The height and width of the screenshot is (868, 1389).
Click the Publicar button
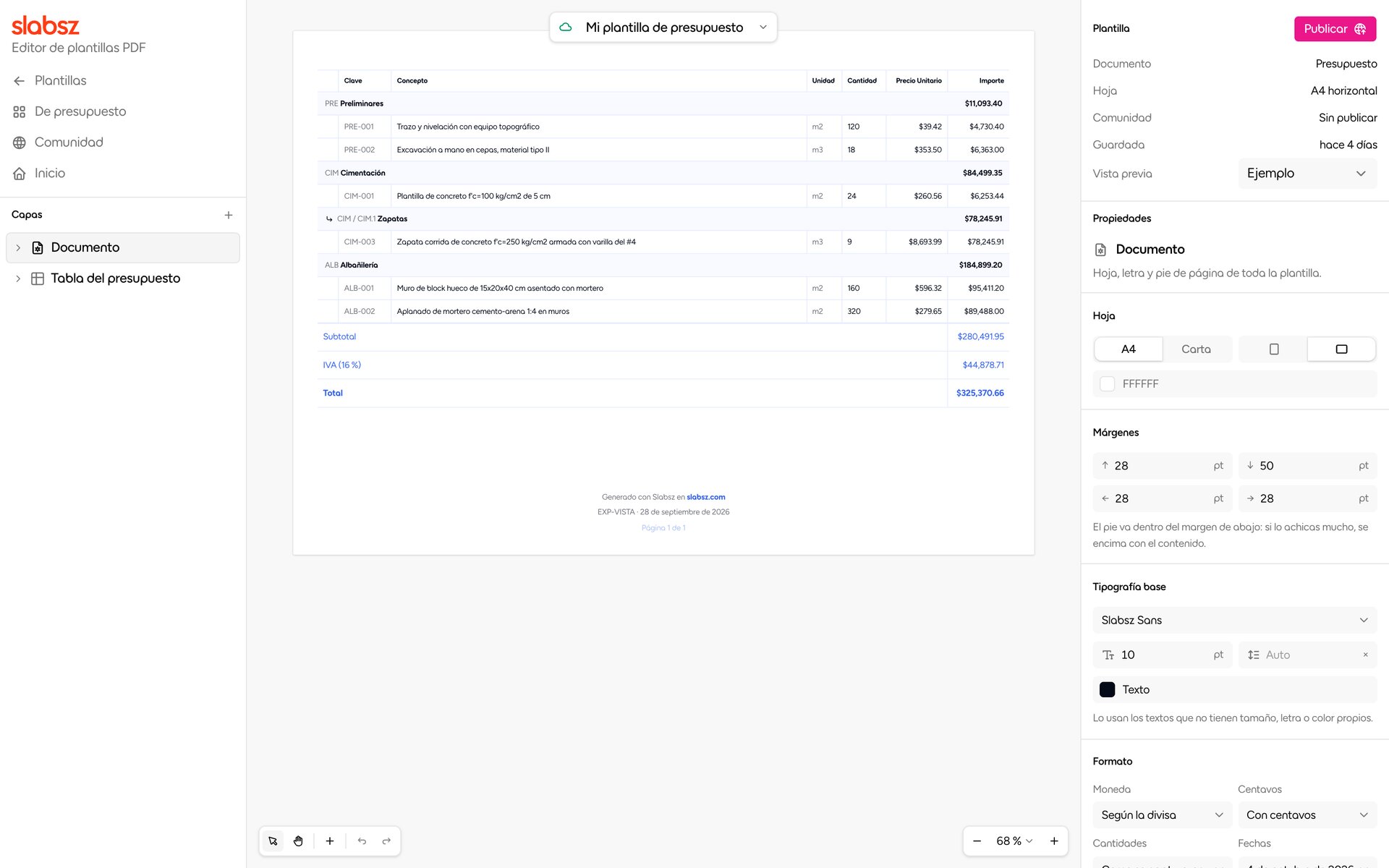coord(1335,29)
